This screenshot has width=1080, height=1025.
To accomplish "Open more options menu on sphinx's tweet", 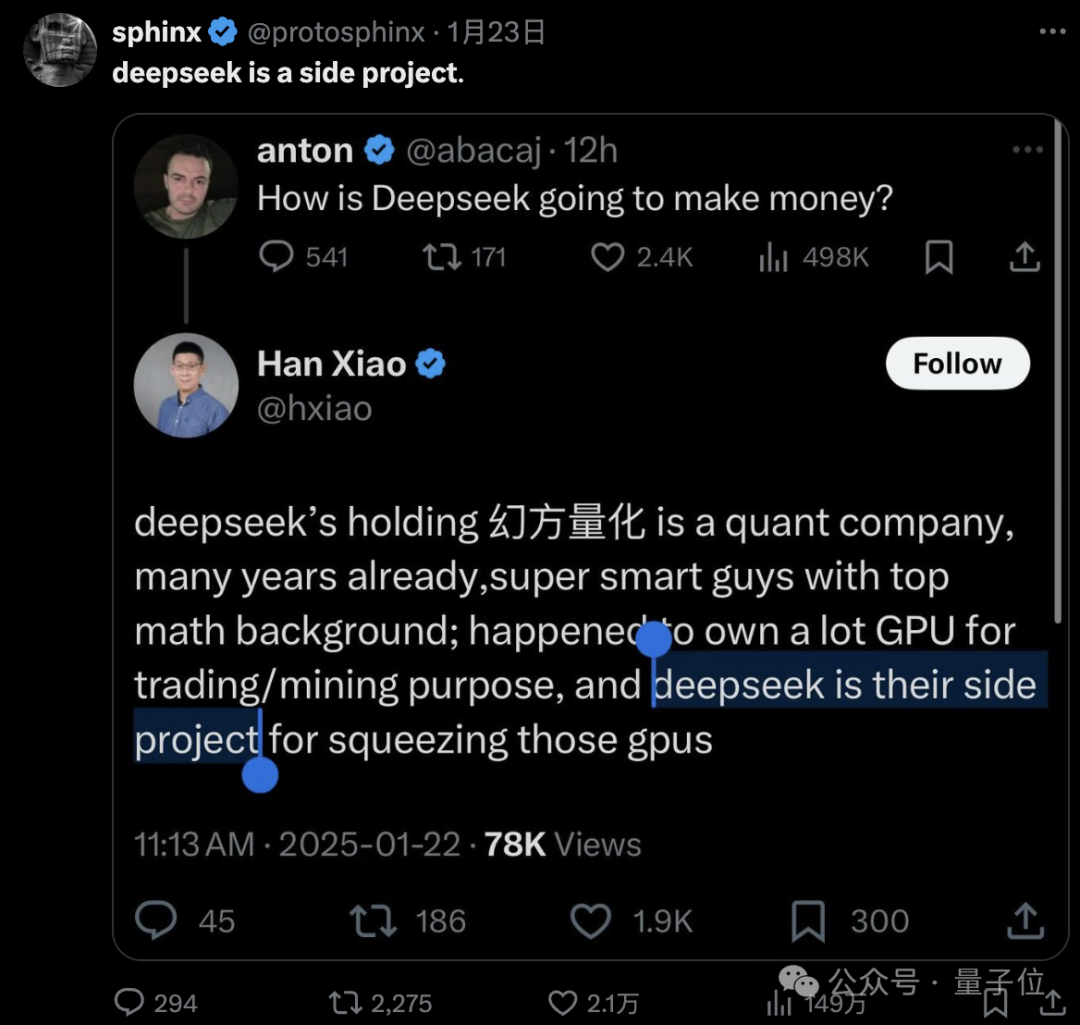I will click(x=1053, y=32).
